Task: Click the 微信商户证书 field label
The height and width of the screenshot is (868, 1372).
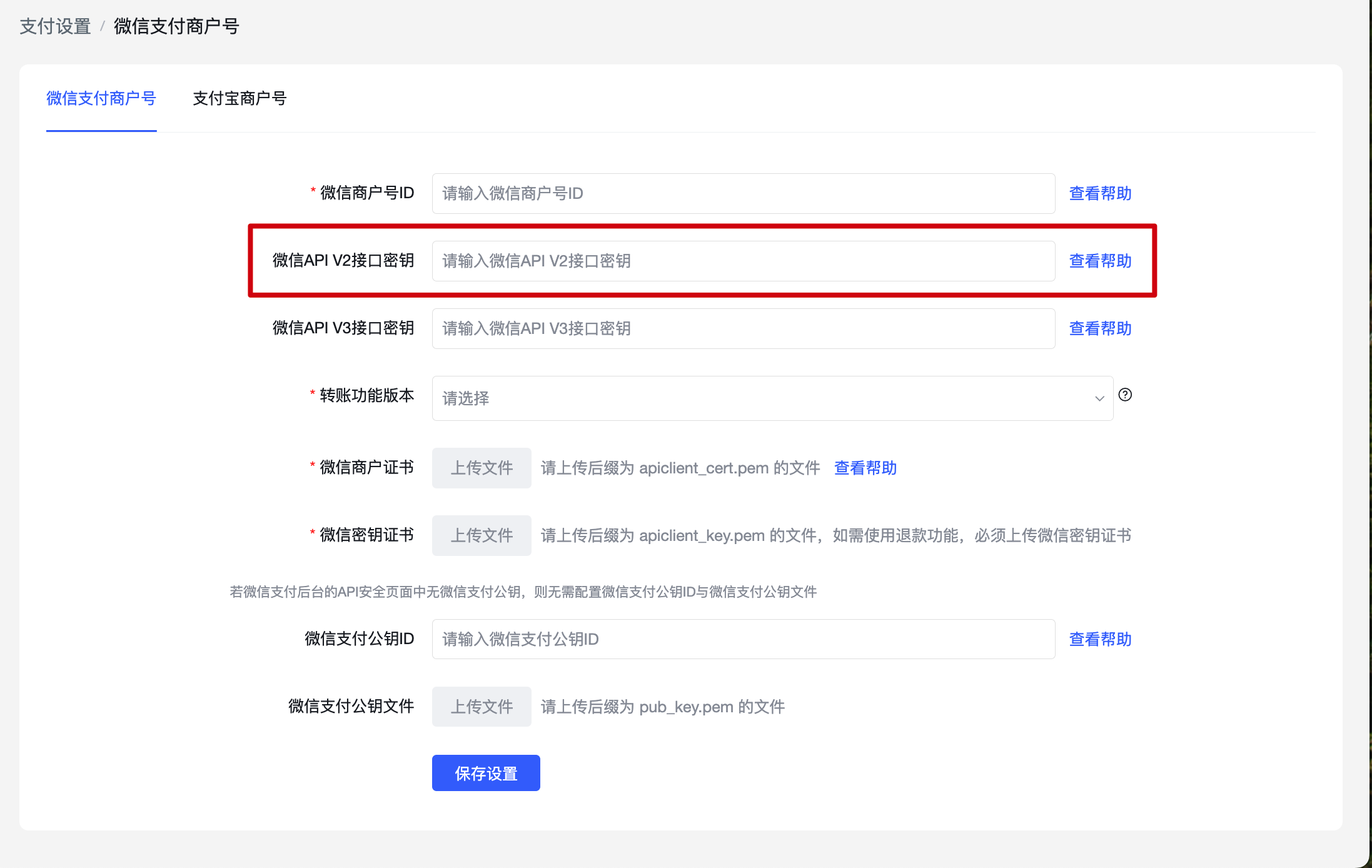Action: [366, 467]
